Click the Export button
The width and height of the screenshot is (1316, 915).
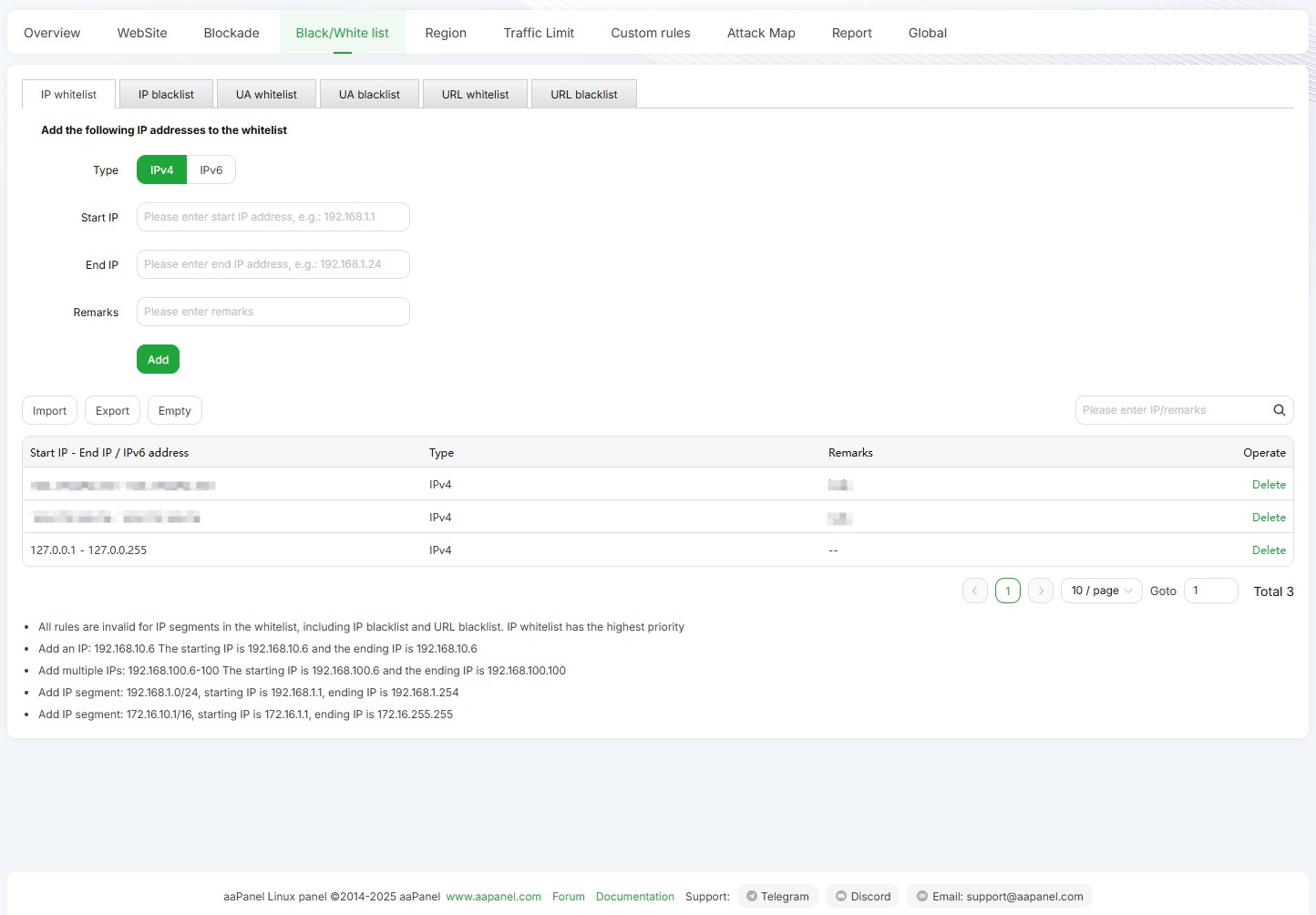pyautogui.click(x=112, y=411)
